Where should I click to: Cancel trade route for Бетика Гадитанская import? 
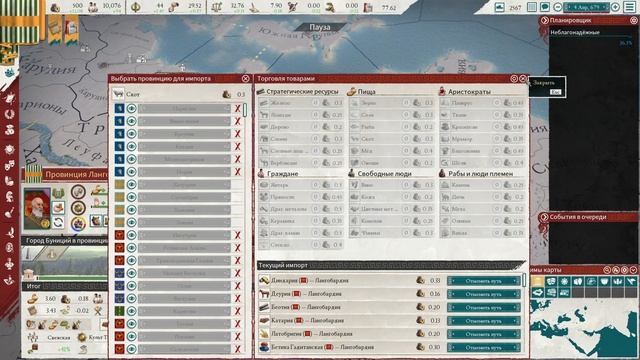coord(484,347)
